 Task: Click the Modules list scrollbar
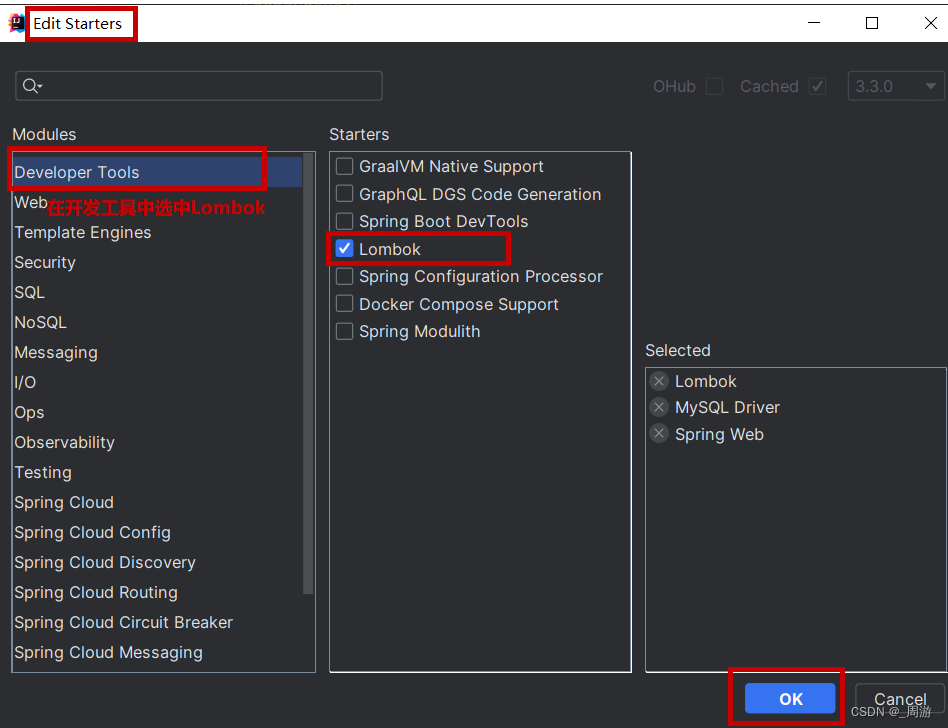308,373
